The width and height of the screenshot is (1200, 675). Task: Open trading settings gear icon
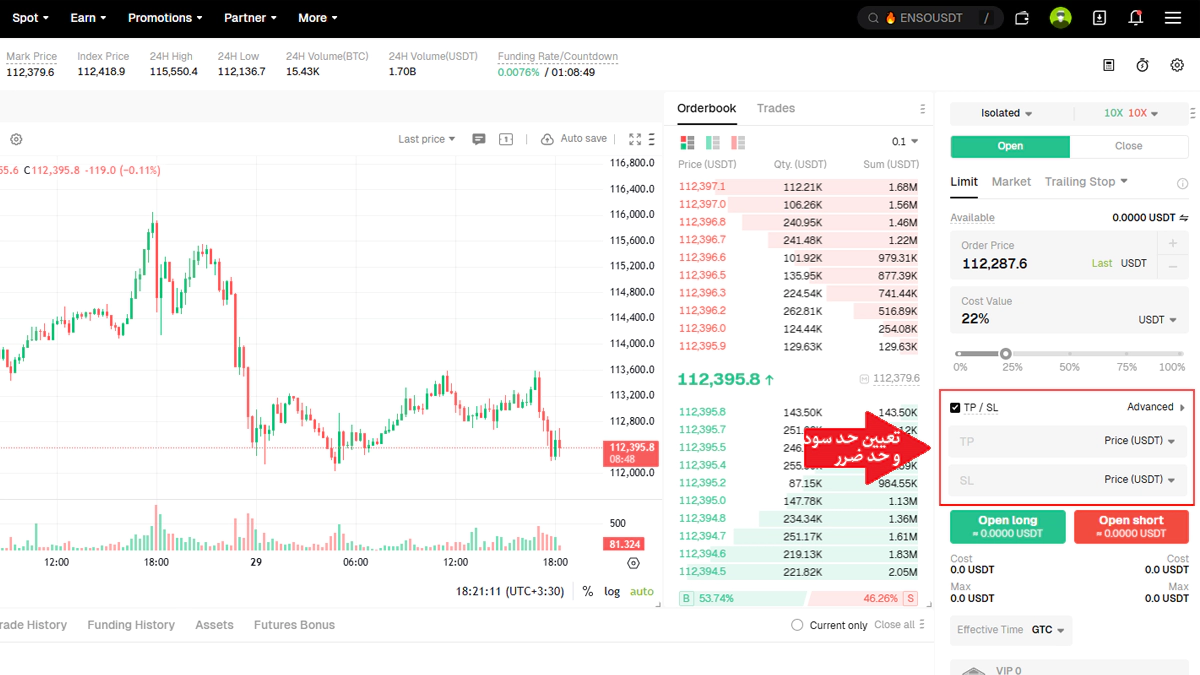[x=1177, y=65]
